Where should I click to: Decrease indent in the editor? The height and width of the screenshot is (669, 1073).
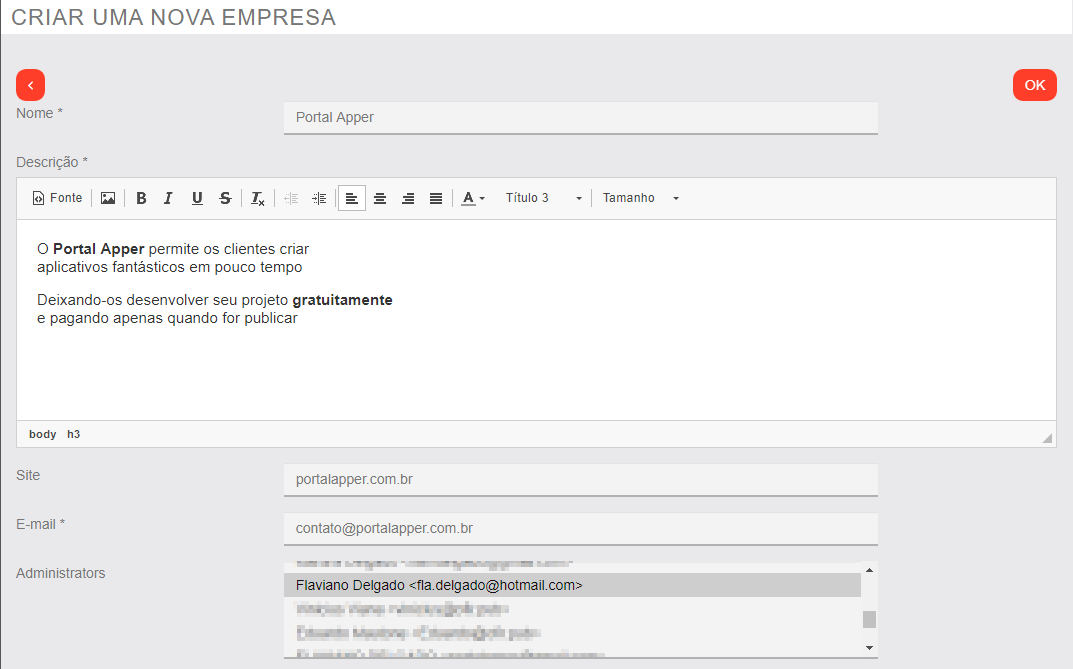click(x=291, y=198)
